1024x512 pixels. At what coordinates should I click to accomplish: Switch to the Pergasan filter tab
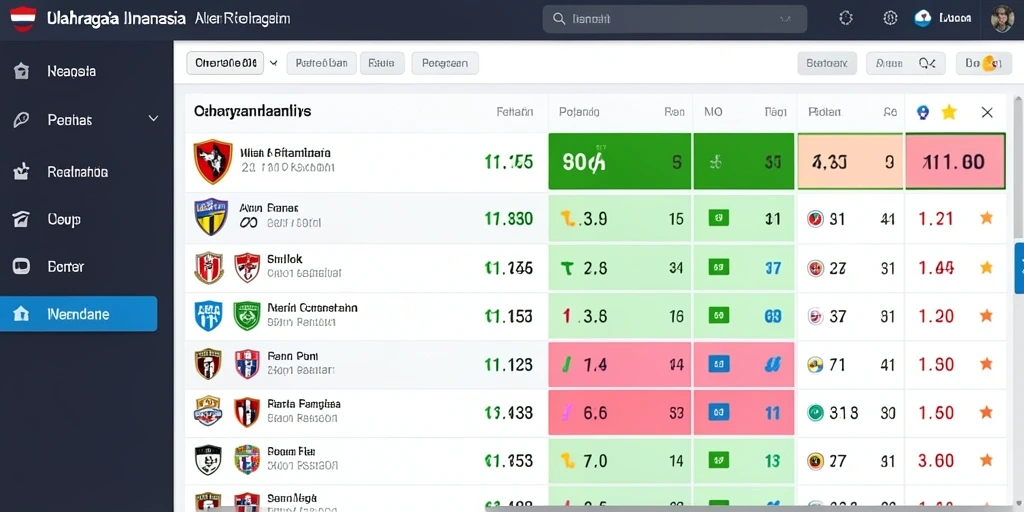[x=445, y=63]
